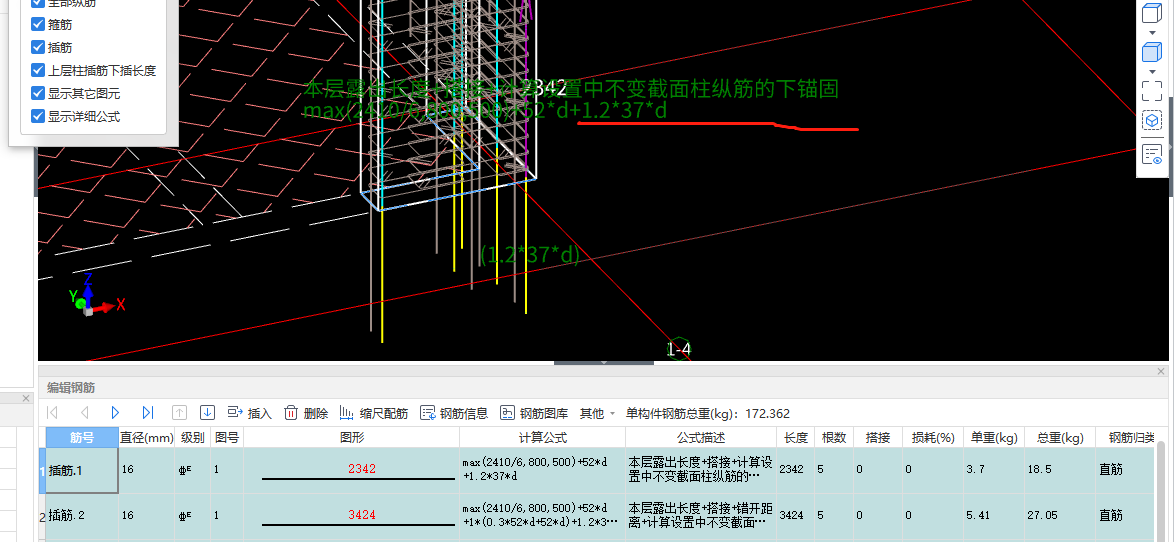The image size is (1175, 542).
Task: Click formula cell of 插筋.2 row
Action: [x=543, y=515]
